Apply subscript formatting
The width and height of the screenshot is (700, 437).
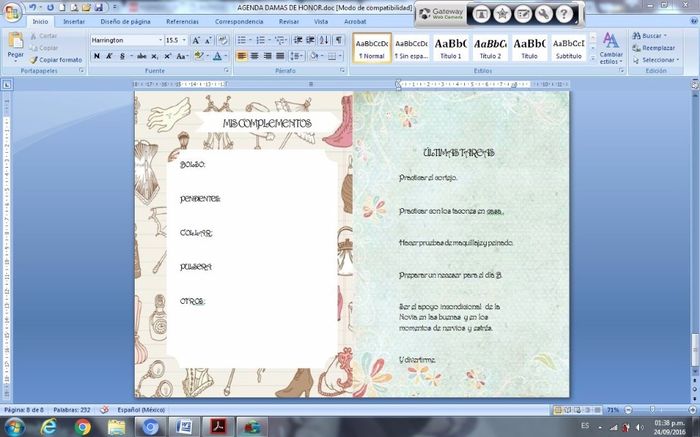pos(154,56)
